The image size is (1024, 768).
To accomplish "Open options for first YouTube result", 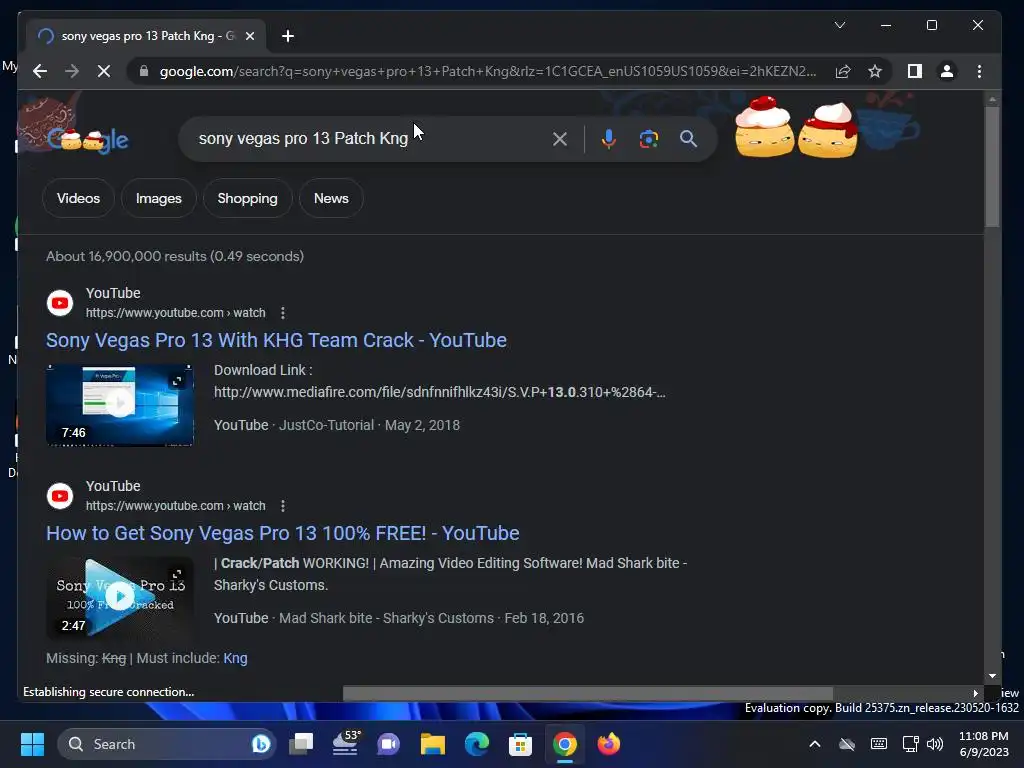I will [x=283, y=313].
